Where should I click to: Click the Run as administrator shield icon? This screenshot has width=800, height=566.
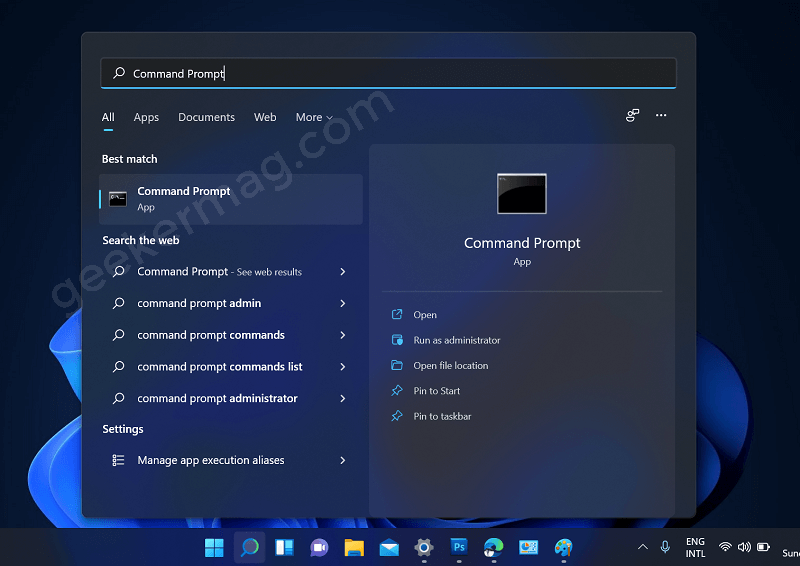pyautogui.click(x=397, y=340)
